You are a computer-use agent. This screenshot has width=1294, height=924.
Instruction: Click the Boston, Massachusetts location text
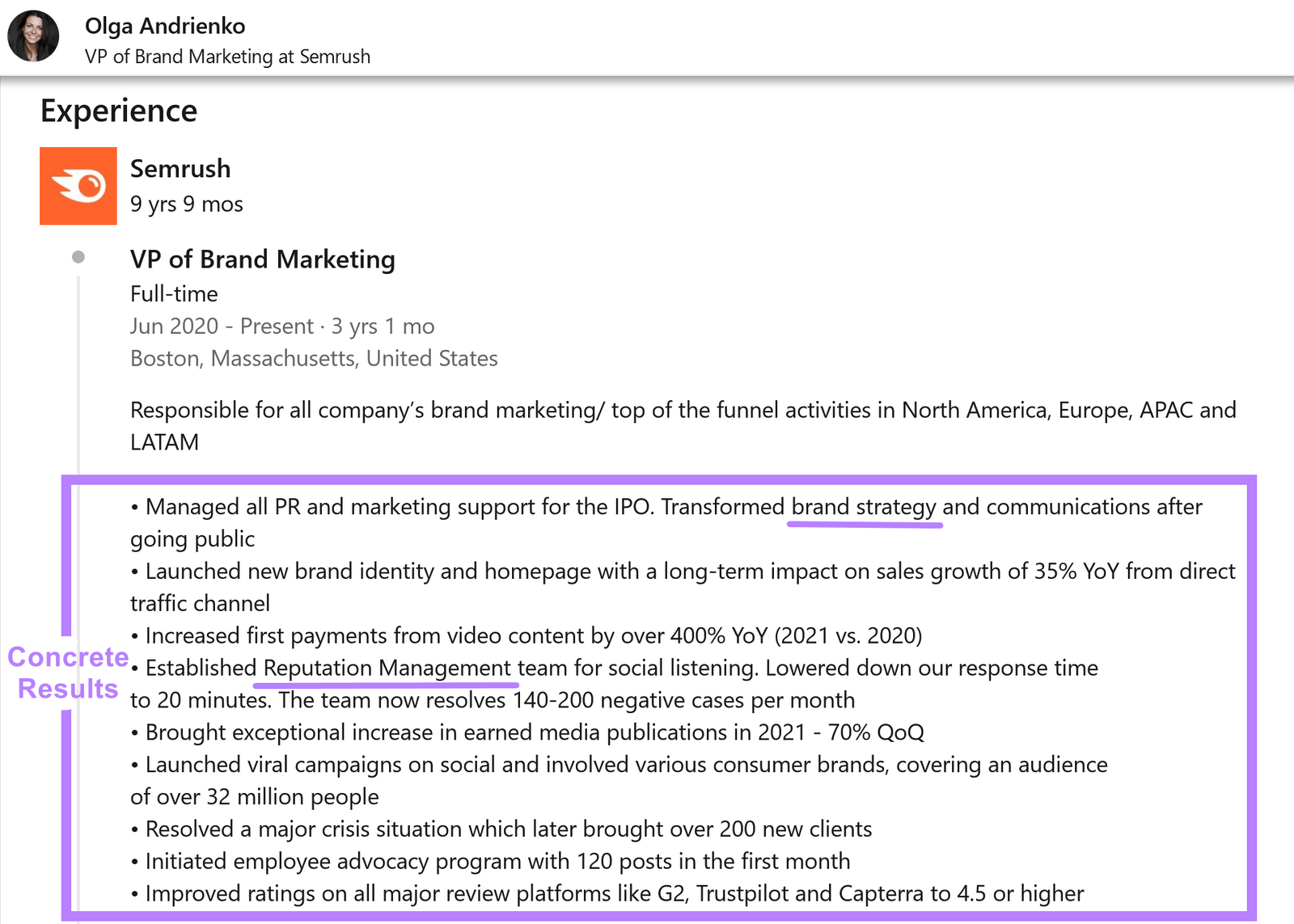point(313,358)
